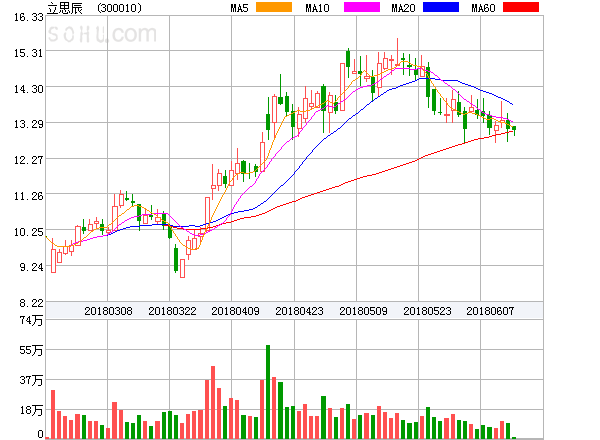The image size is (600, 440).
Task: Click the 20180409 date label
Action: tap(235, 311)
